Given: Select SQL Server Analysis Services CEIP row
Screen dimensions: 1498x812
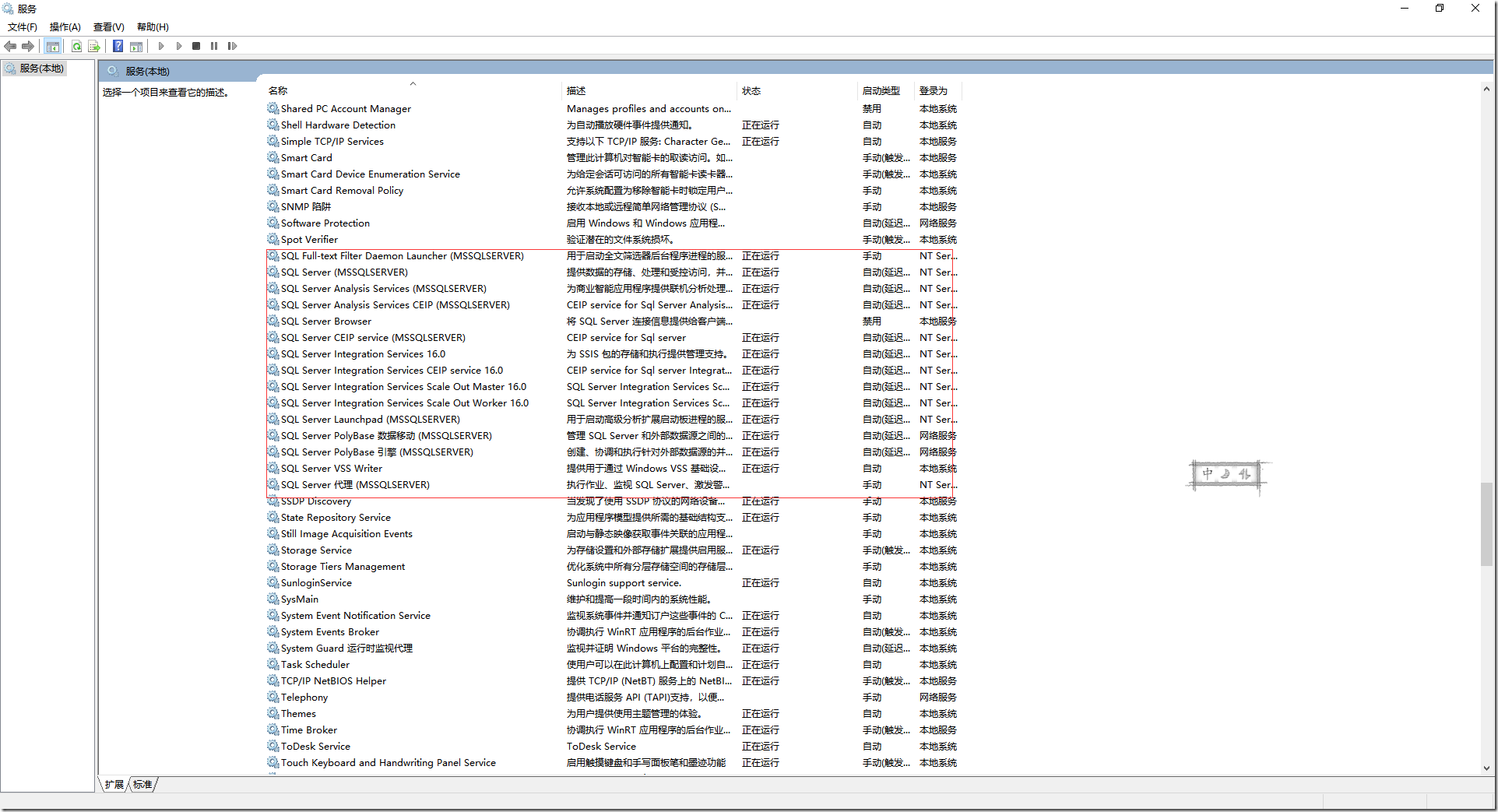Looking at the screenshot, I should tap(612, 304).
